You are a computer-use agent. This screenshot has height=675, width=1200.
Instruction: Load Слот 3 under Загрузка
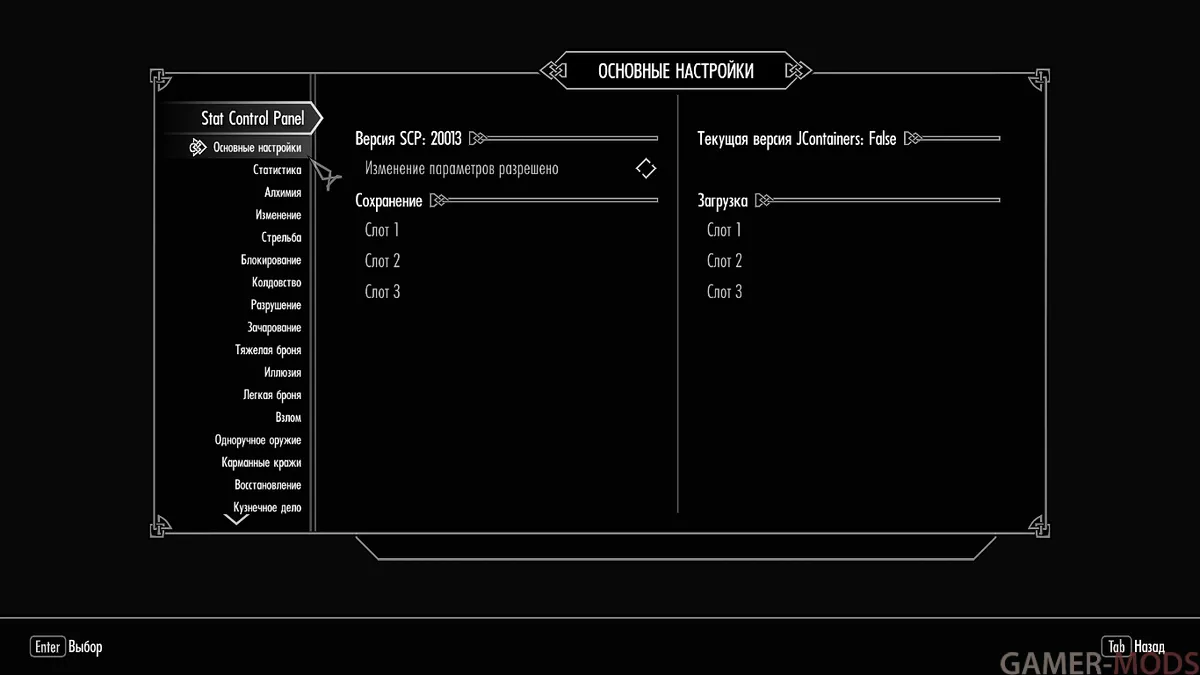point(724,292)
